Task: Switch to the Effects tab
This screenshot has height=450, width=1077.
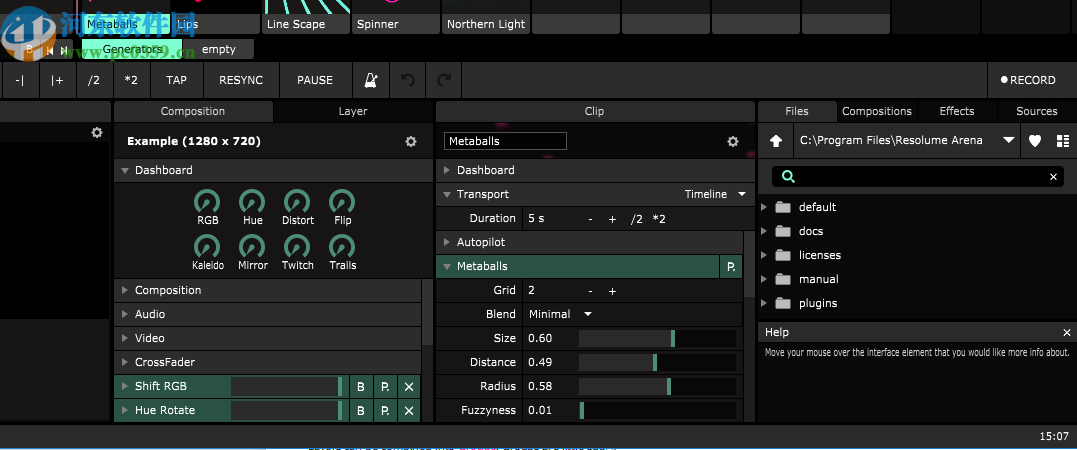Action: point(956,111)
